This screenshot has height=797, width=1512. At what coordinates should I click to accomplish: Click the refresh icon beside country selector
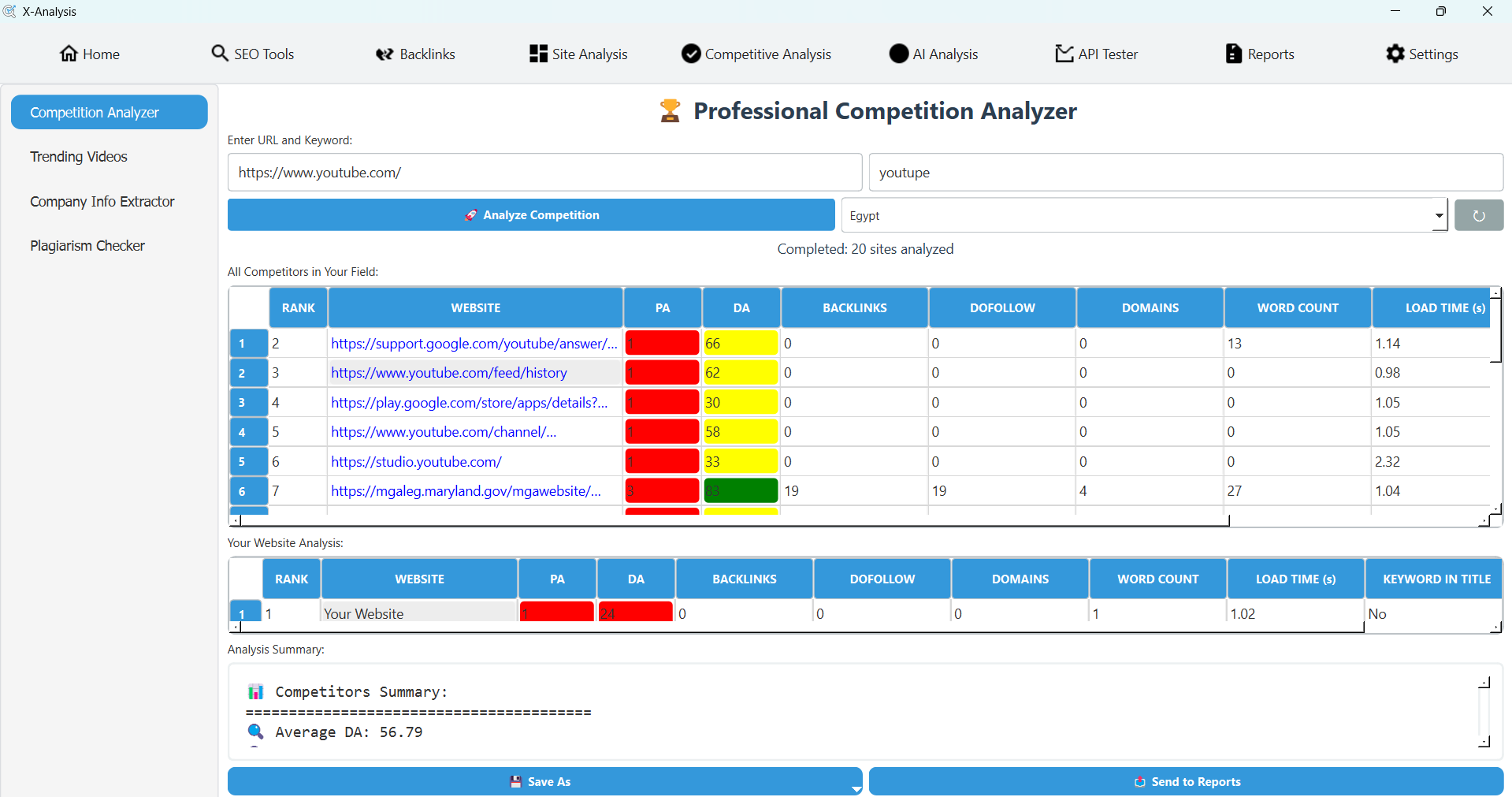click(x=1479, y=215)
